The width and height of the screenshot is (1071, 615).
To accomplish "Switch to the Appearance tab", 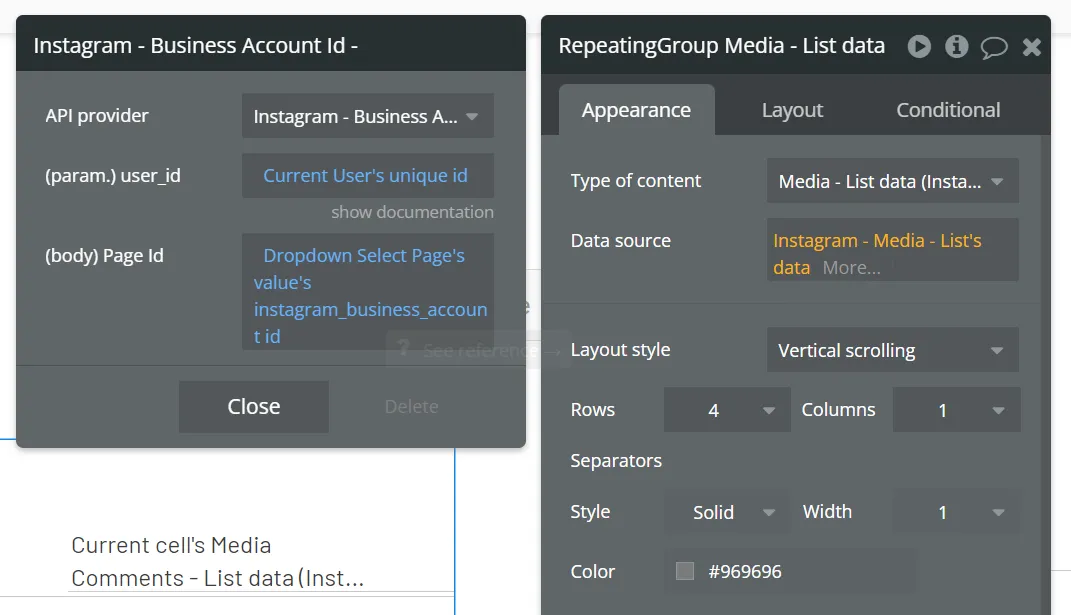I will point(637,110).
